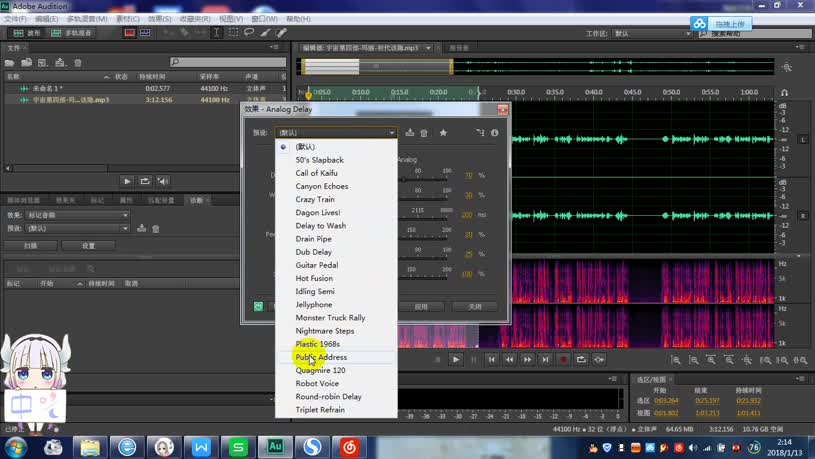The image size is (815, 459).
Task: Favorite star icon in Analog Delay dialog
Action: [443, 133]
